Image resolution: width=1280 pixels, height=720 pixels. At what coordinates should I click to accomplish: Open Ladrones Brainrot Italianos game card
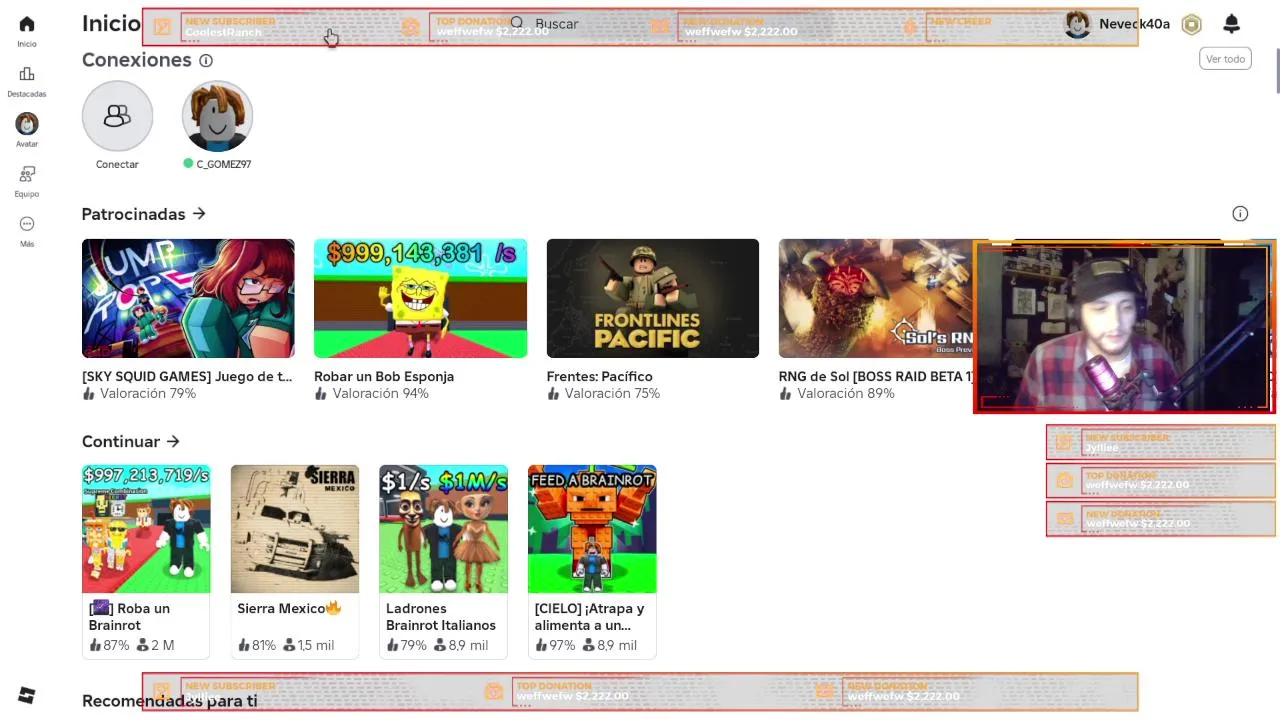pos(443,561)
